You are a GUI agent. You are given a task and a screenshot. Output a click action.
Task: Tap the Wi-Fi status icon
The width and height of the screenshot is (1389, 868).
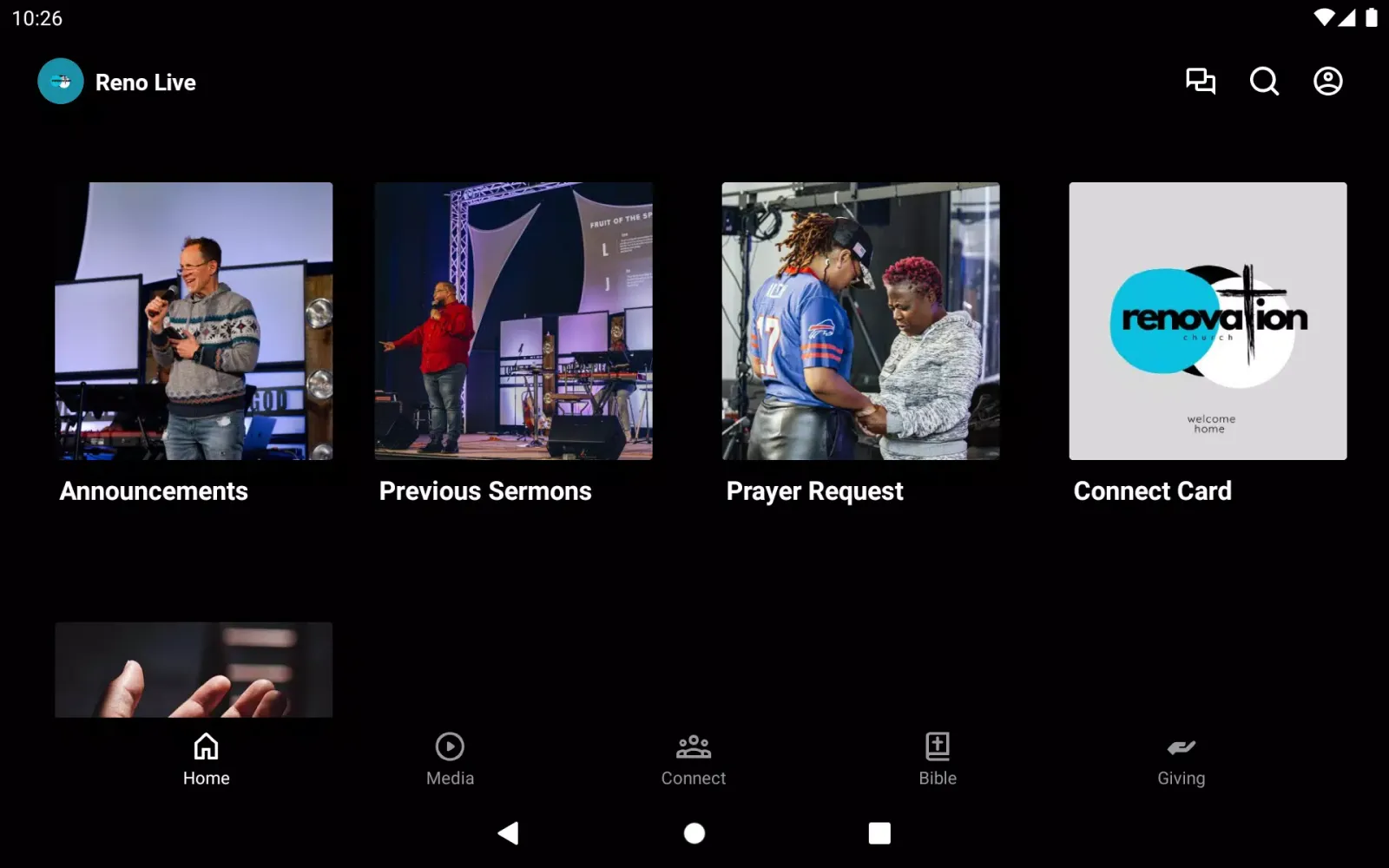click(1324, 17)
